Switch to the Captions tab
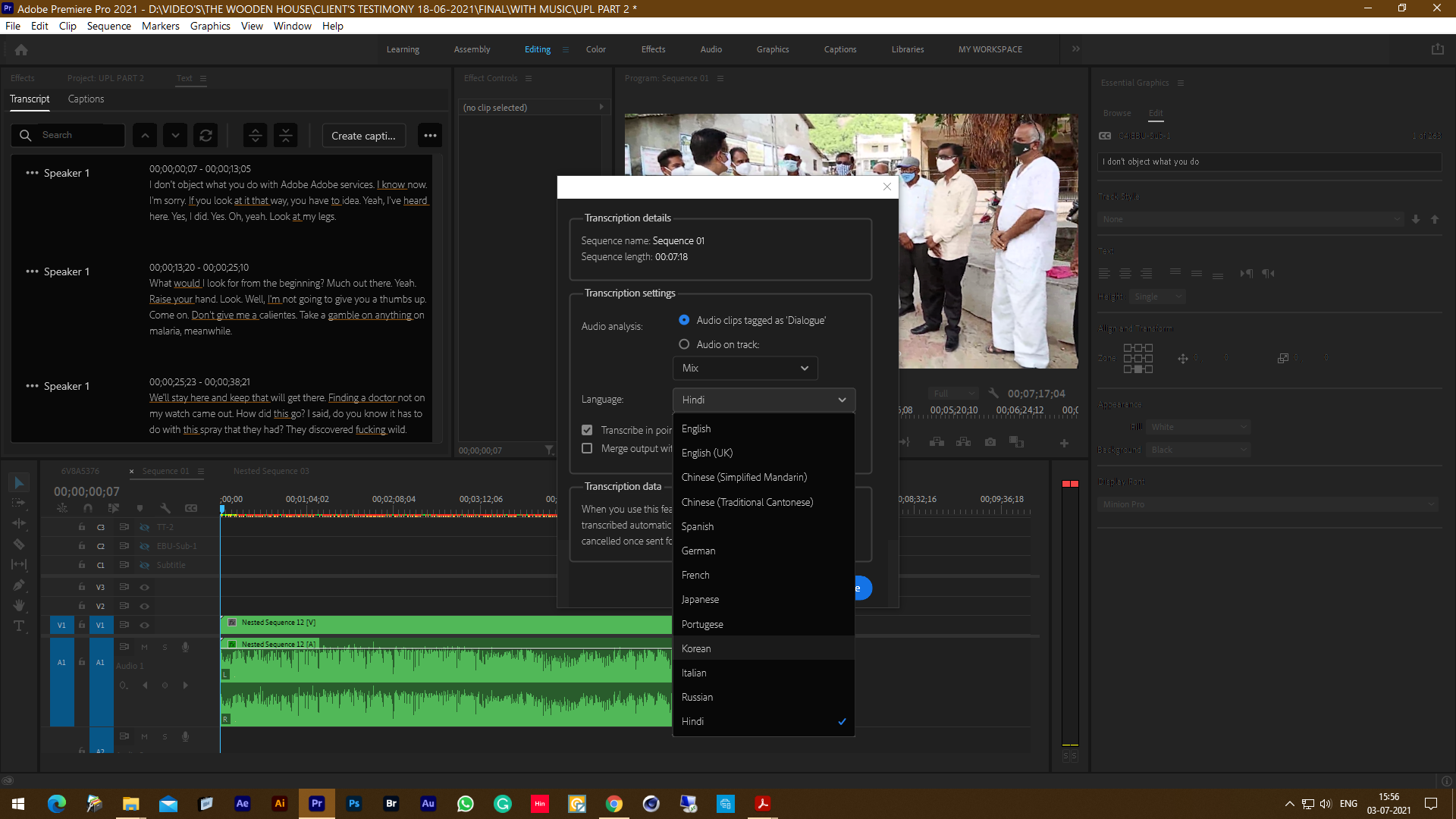Viewport: 1456px width, 819px height. (x=86, y=99)
